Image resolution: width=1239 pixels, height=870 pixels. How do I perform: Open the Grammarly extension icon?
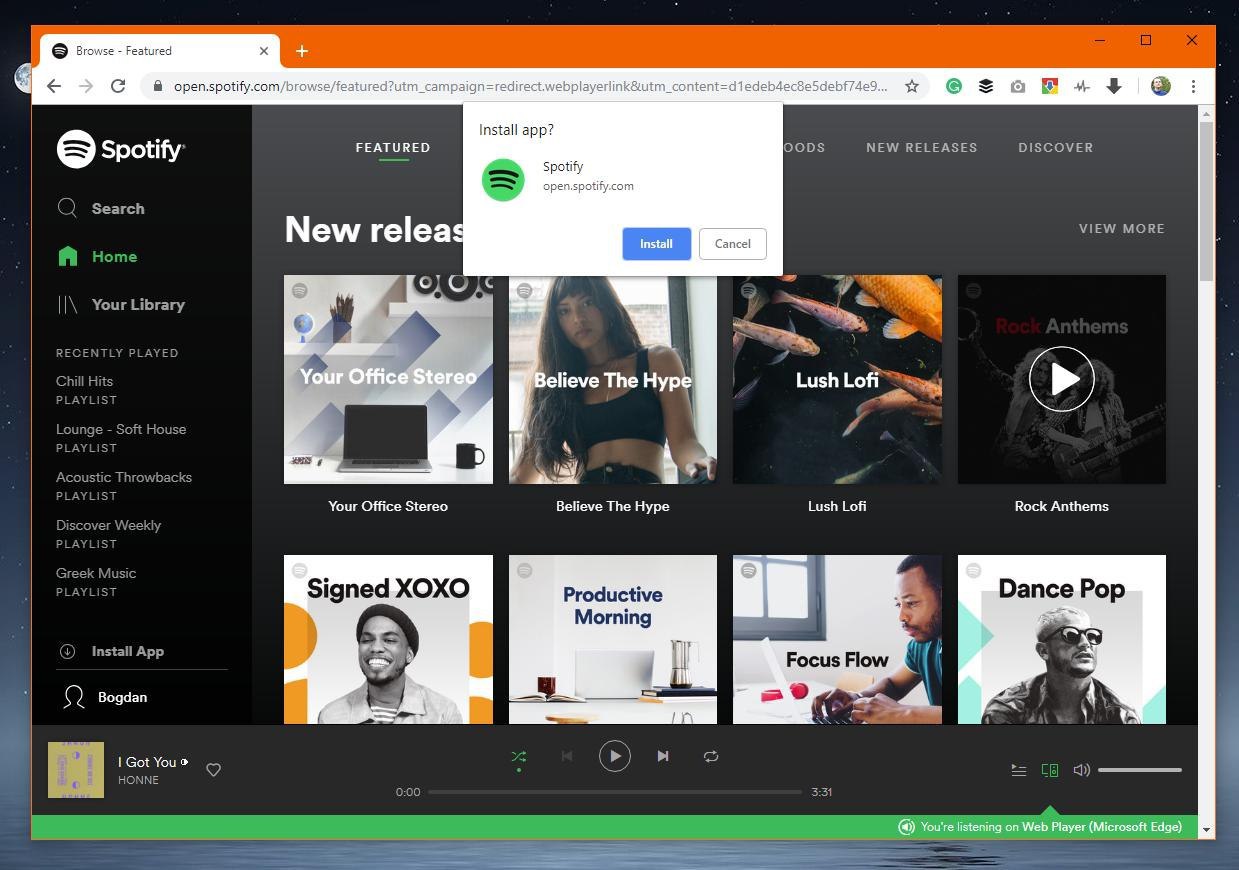(x=954, y=86)
